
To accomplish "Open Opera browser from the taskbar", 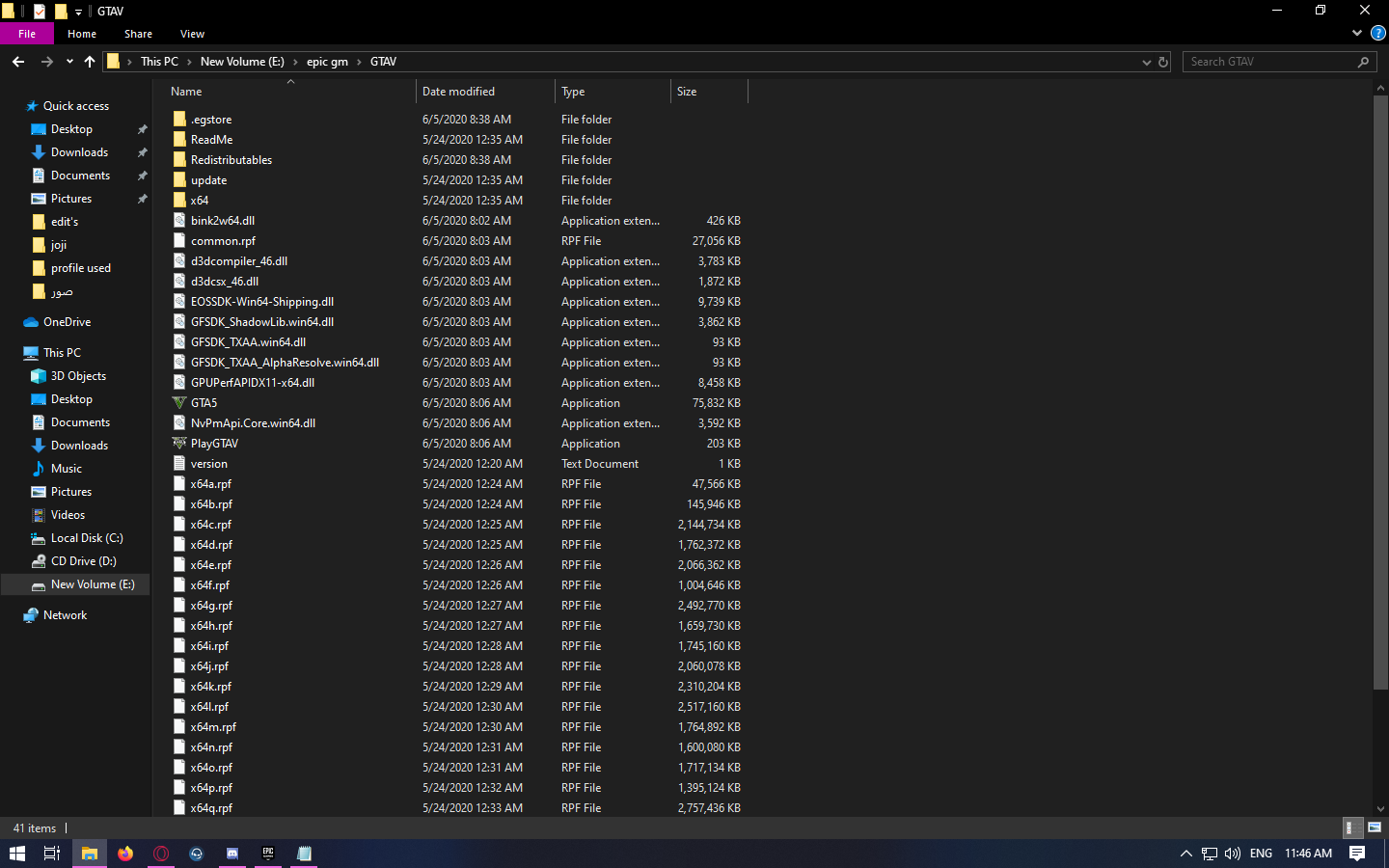I will coord(161,853).
